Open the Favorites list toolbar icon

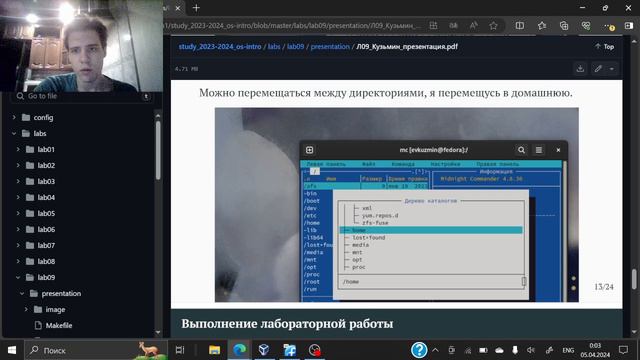coord(542,25)
